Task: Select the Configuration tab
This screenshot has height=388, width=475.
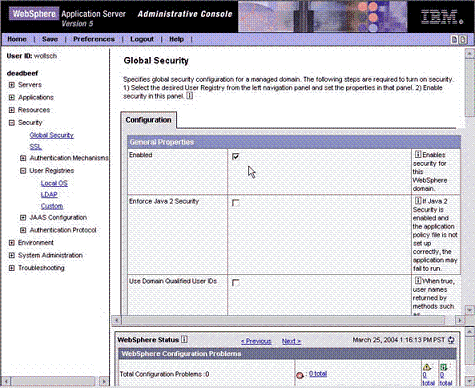Action: point(148,120)
